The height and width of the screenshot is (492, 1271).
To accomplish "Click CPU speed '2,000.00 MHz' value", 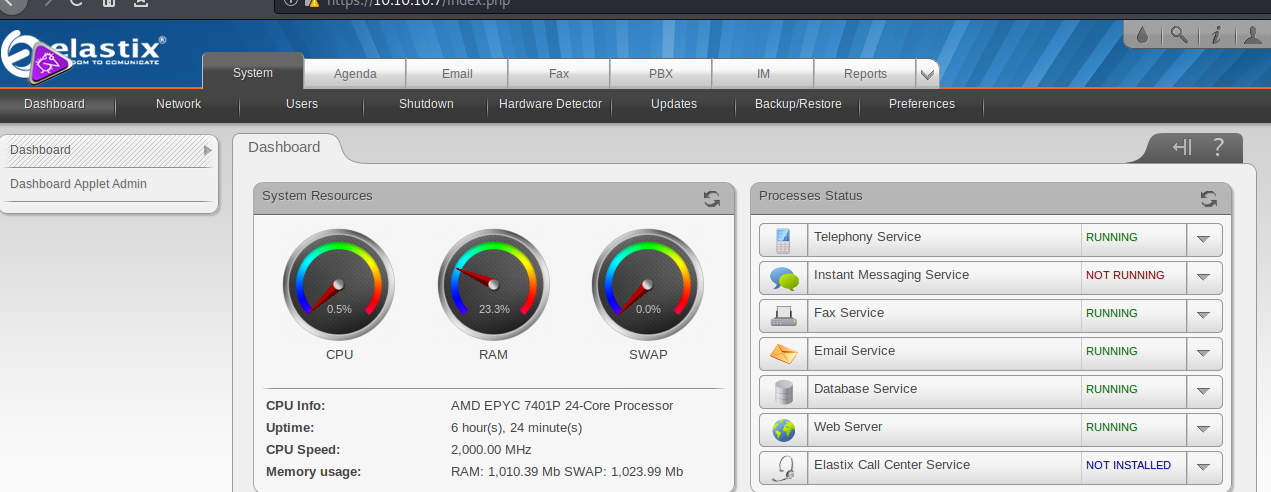I will [x=491, y=450].
